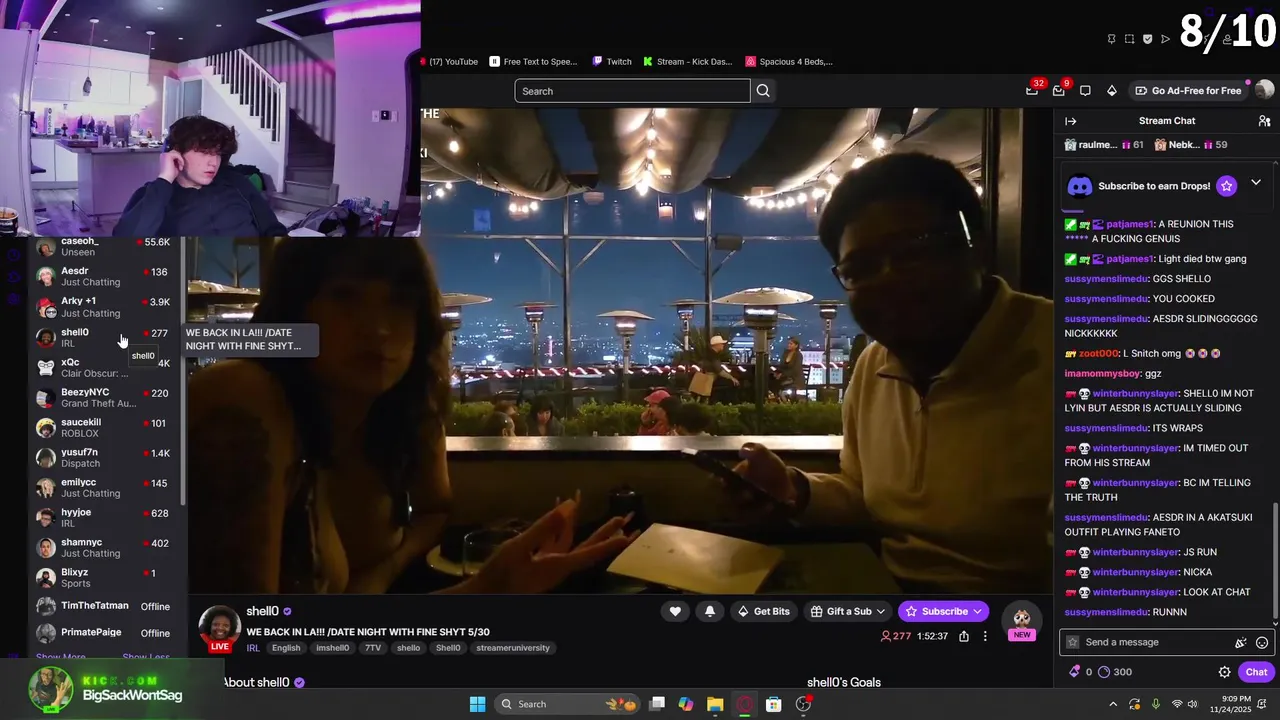Open the emote picker smiley icon
This screenshot has height=720, width=1280.
coord(1262,642)
